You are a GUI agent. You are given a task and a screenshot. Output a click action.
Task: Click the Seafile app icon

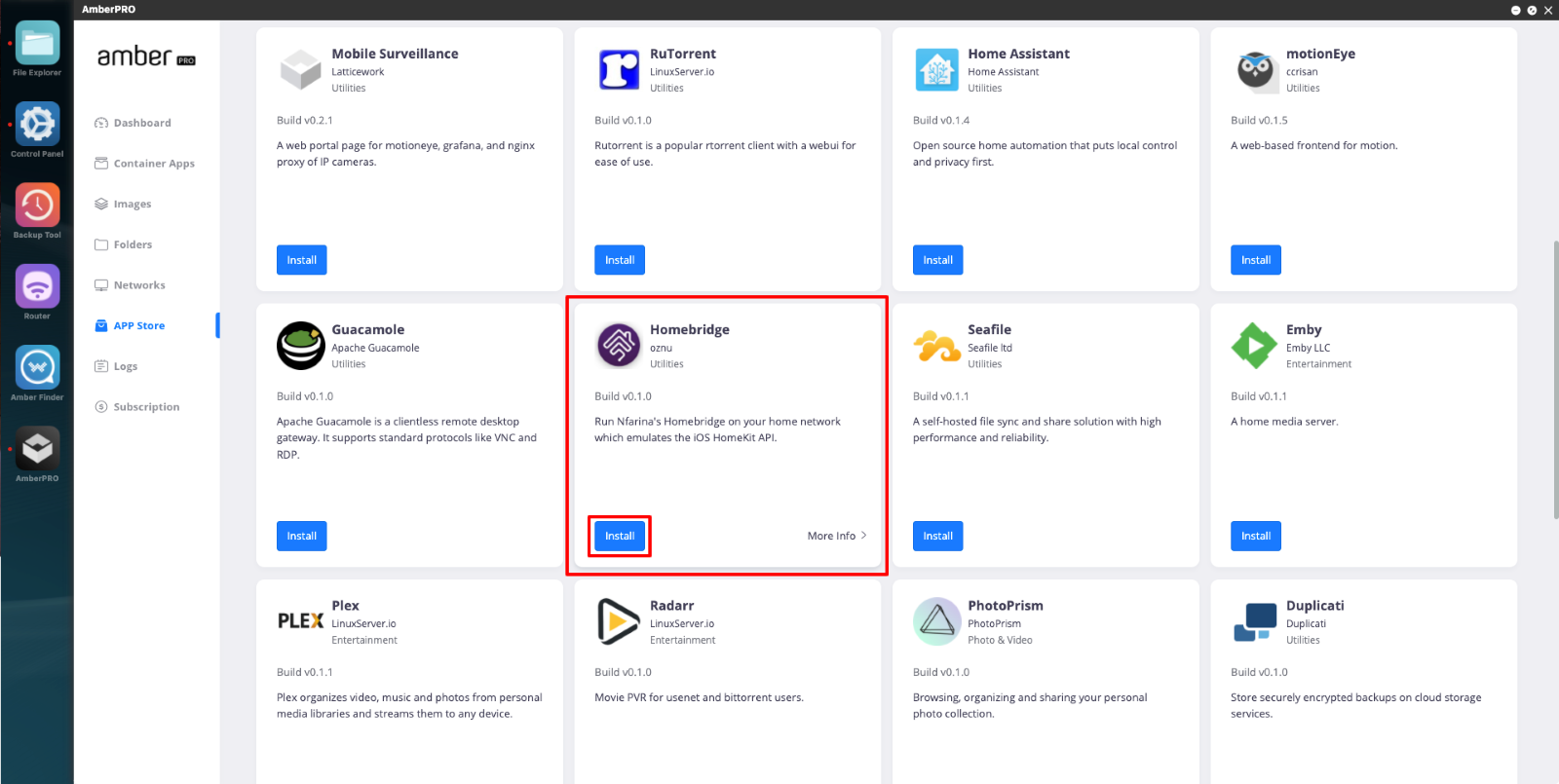click(x=936, y=346)
